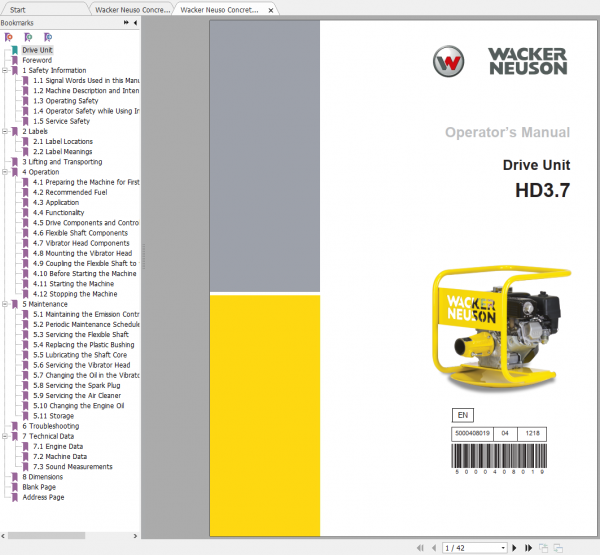Viewport: 600px width, 555px height.
Task: Collapse the 2 Labels tree node
Action: pyautogui.click(x=5, y=131)
